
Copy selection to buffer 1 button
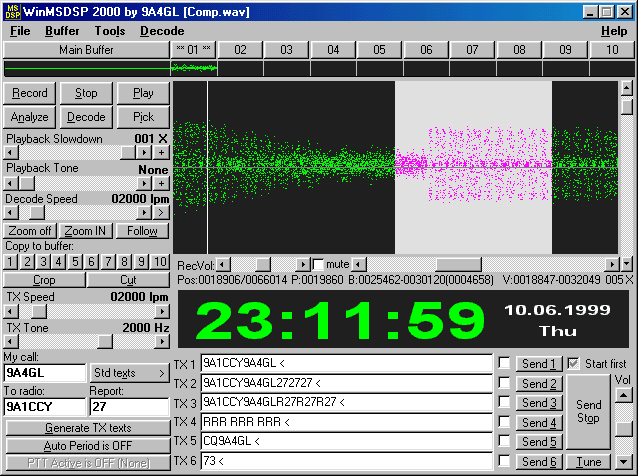[11, 262]
